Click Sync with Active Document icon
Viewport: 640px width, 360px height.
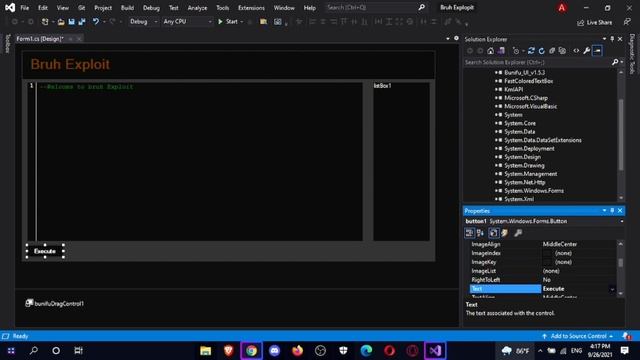point(531,51)
